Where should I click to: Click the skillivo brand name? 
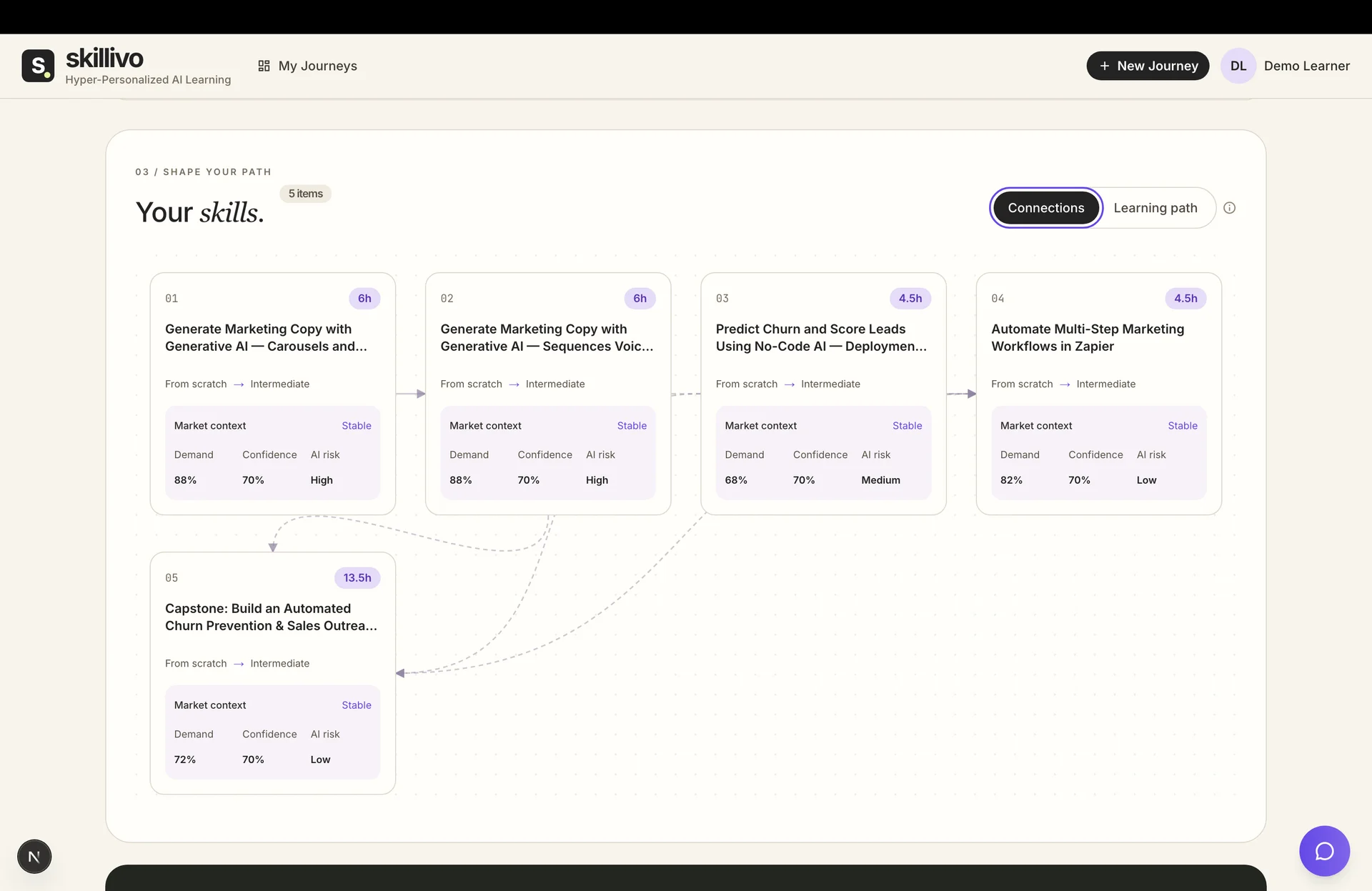[104, 59]
